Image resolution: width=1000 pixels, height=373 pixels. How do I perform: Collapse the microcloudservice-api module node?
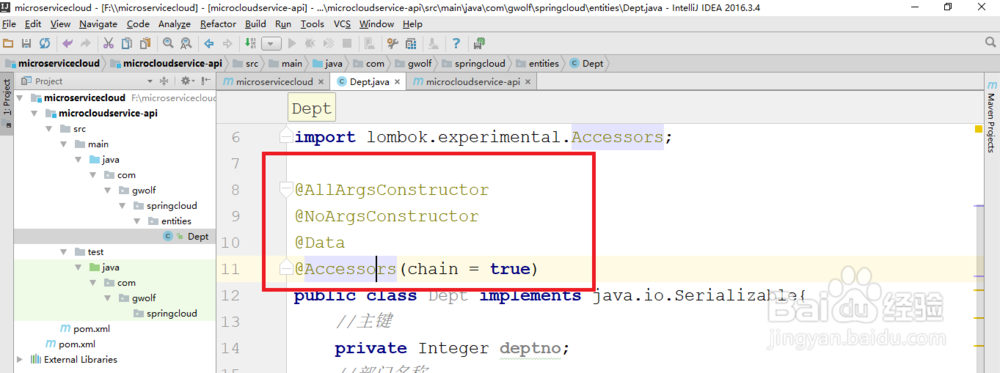[x=34, y=113]
